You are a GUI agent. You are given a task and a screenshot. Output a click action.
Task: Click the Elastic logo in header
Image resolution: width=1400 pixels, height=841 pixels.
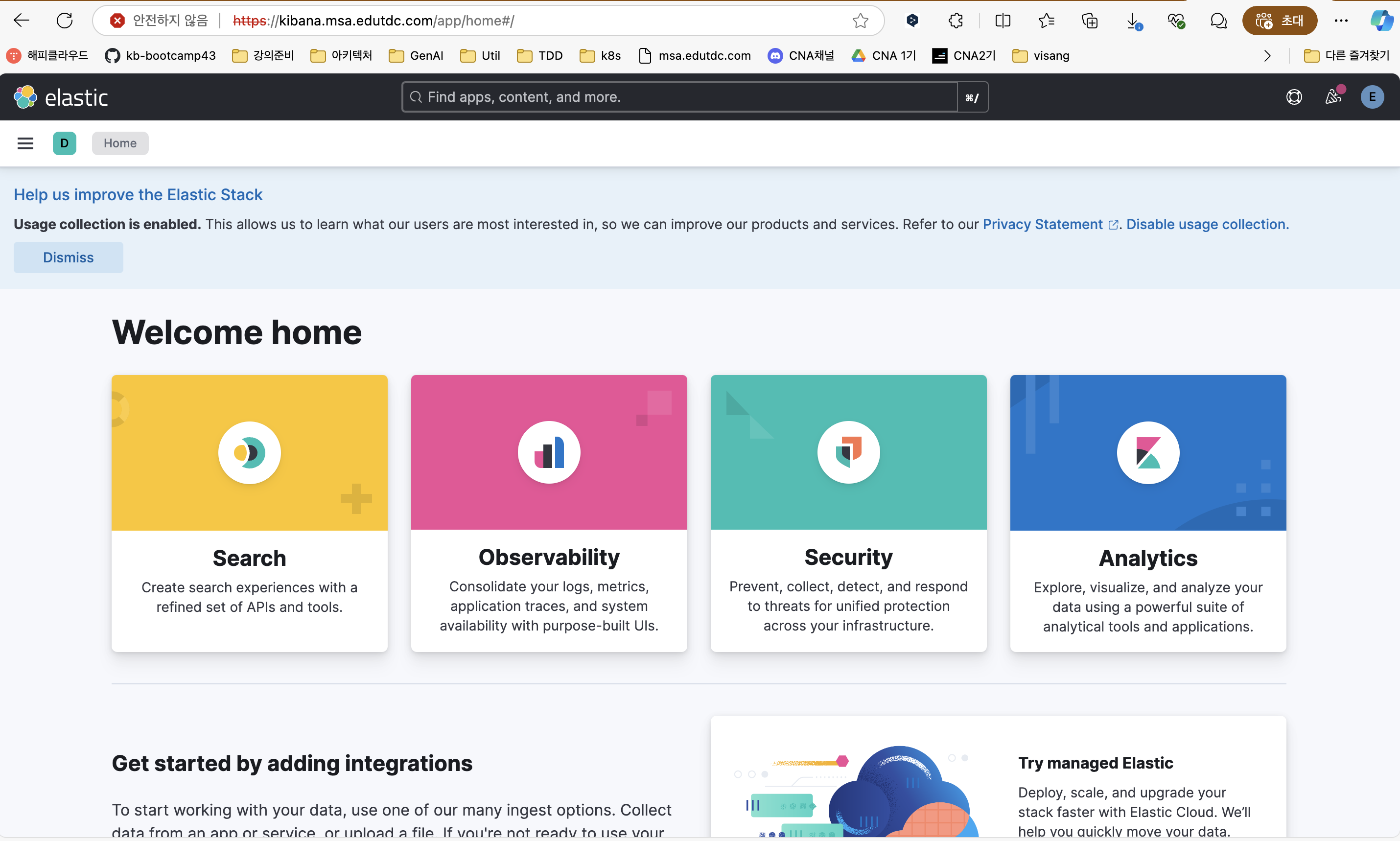[x=61, y=97]
